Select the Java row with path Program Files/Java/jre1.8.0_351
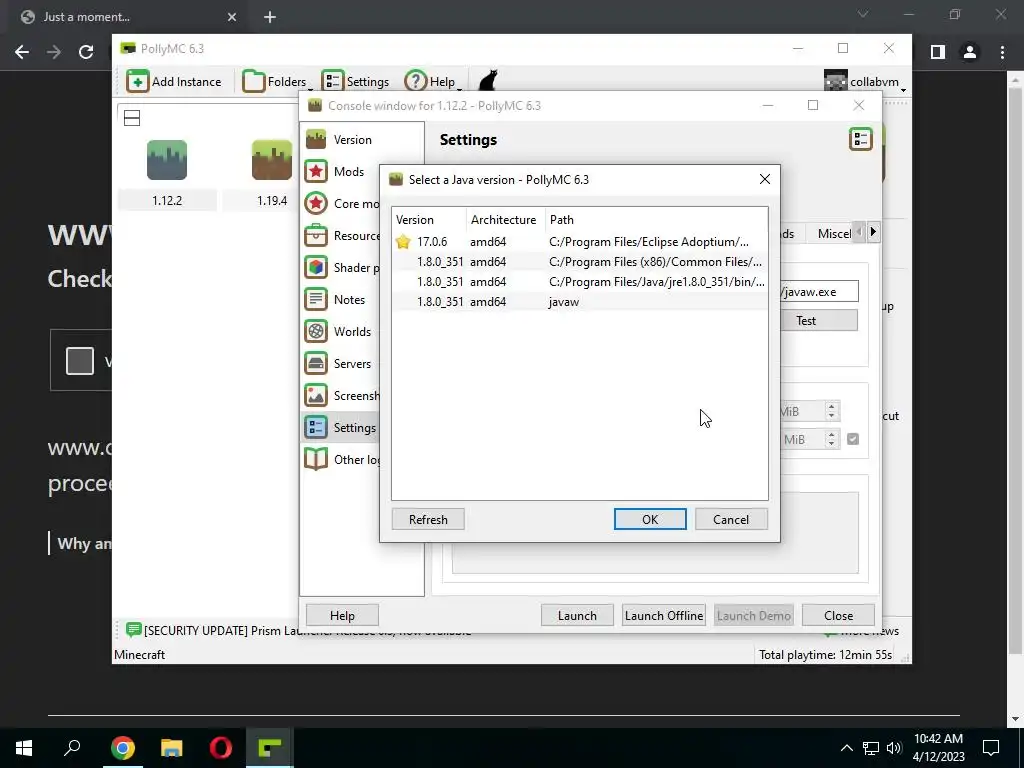1024x768 pixels. 579,281
